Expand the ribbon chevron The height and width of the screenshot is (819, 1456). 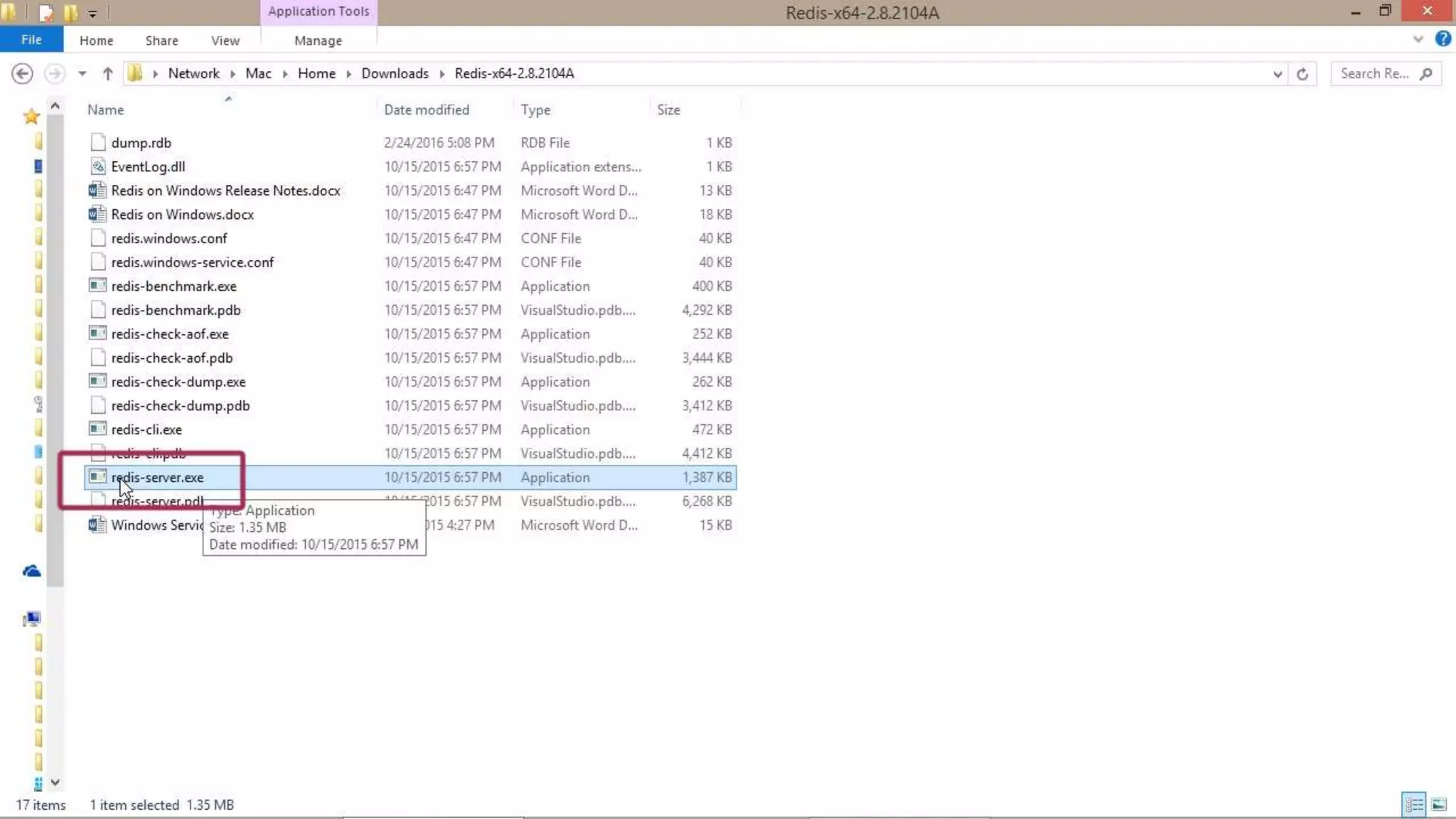coord(1418,39)
